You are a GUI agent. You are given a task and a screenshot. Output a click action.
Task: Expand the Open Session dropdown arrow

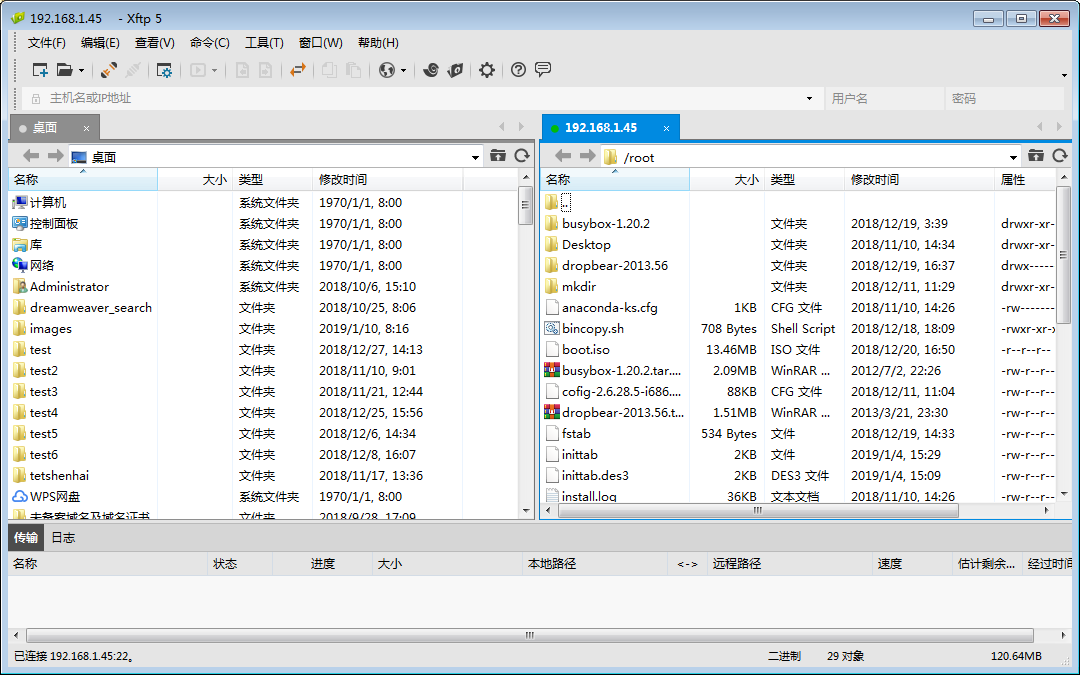81,70
